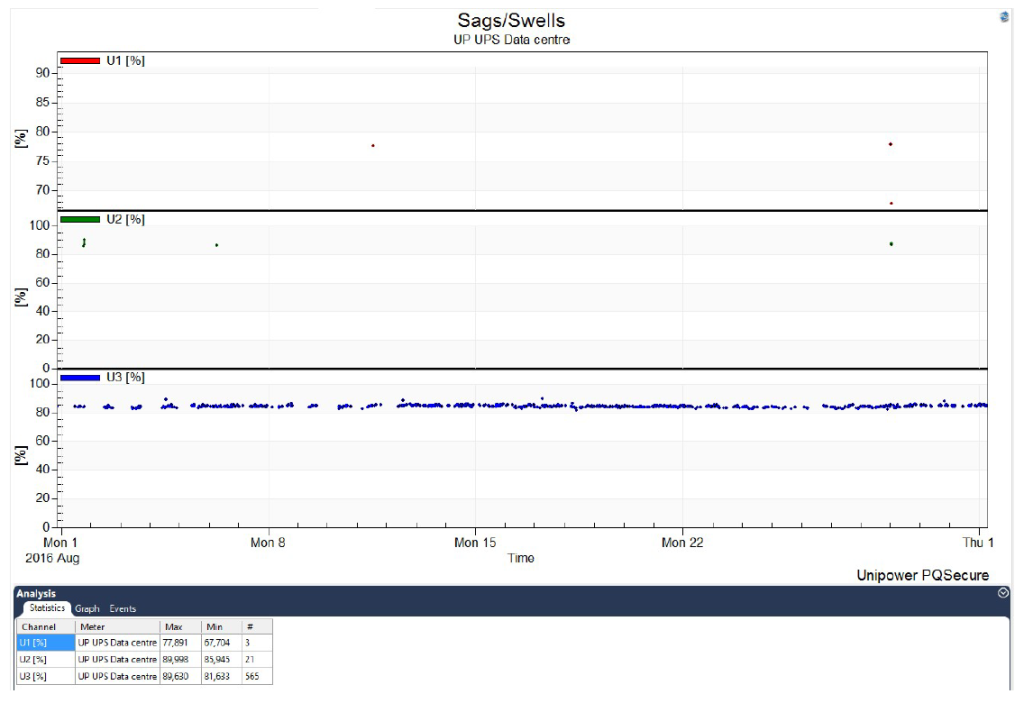Click the Mon 8 time axis label

[268, 543]
